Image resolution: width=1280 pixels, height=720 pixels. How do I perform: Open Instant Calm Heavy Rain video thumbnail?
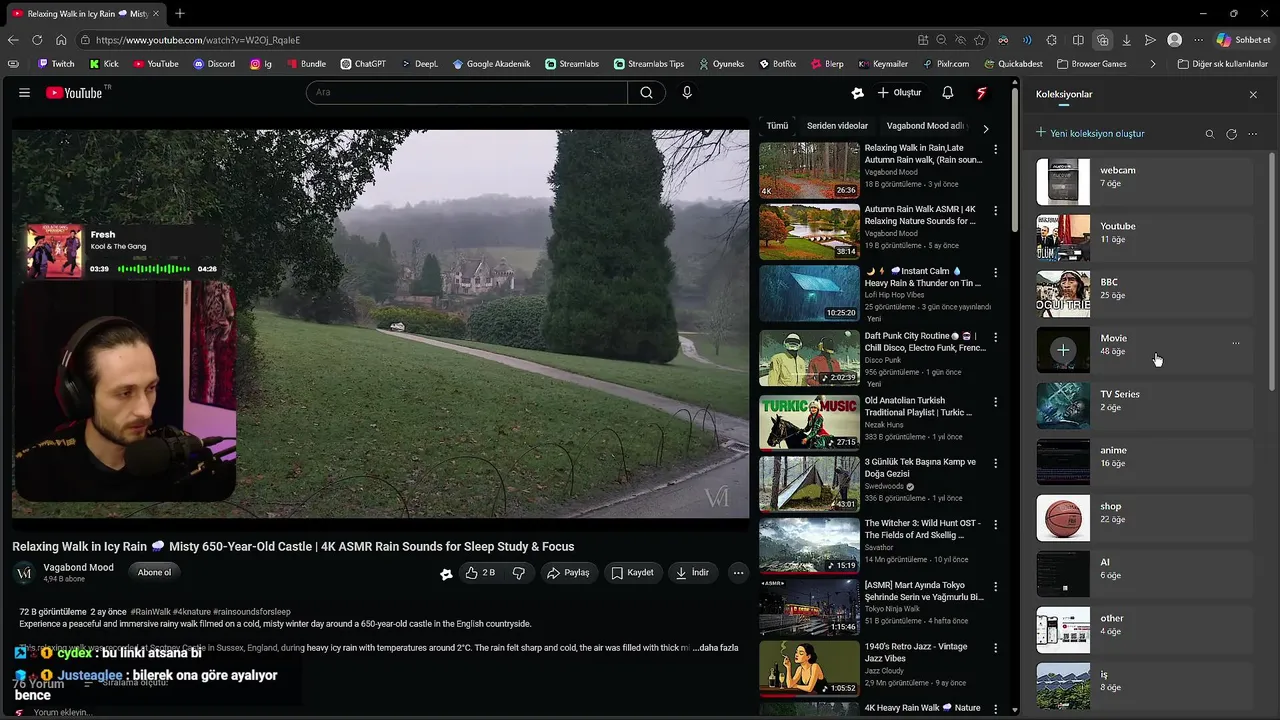(809, 293)
